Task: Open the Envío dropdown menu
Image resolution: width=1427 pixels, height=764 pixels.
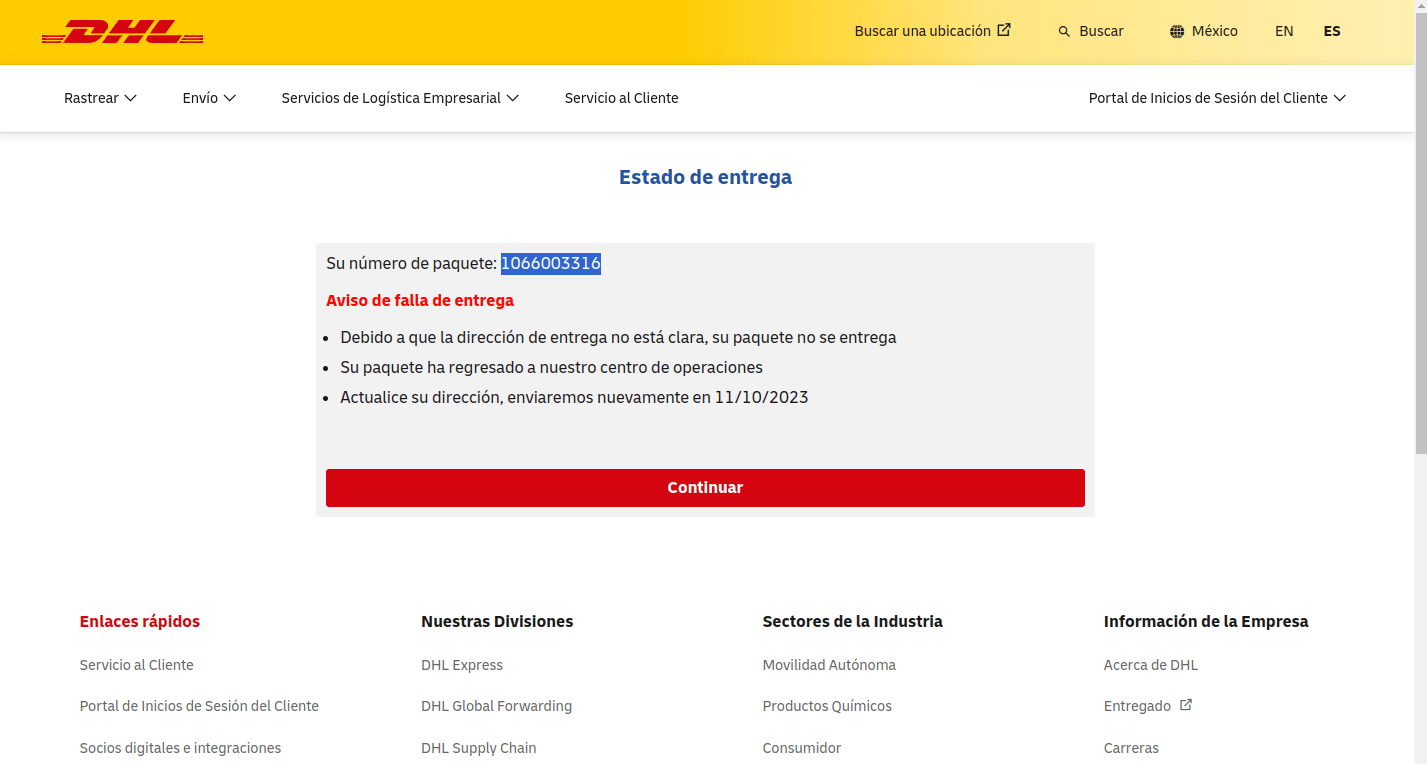Action: [209, 98]
